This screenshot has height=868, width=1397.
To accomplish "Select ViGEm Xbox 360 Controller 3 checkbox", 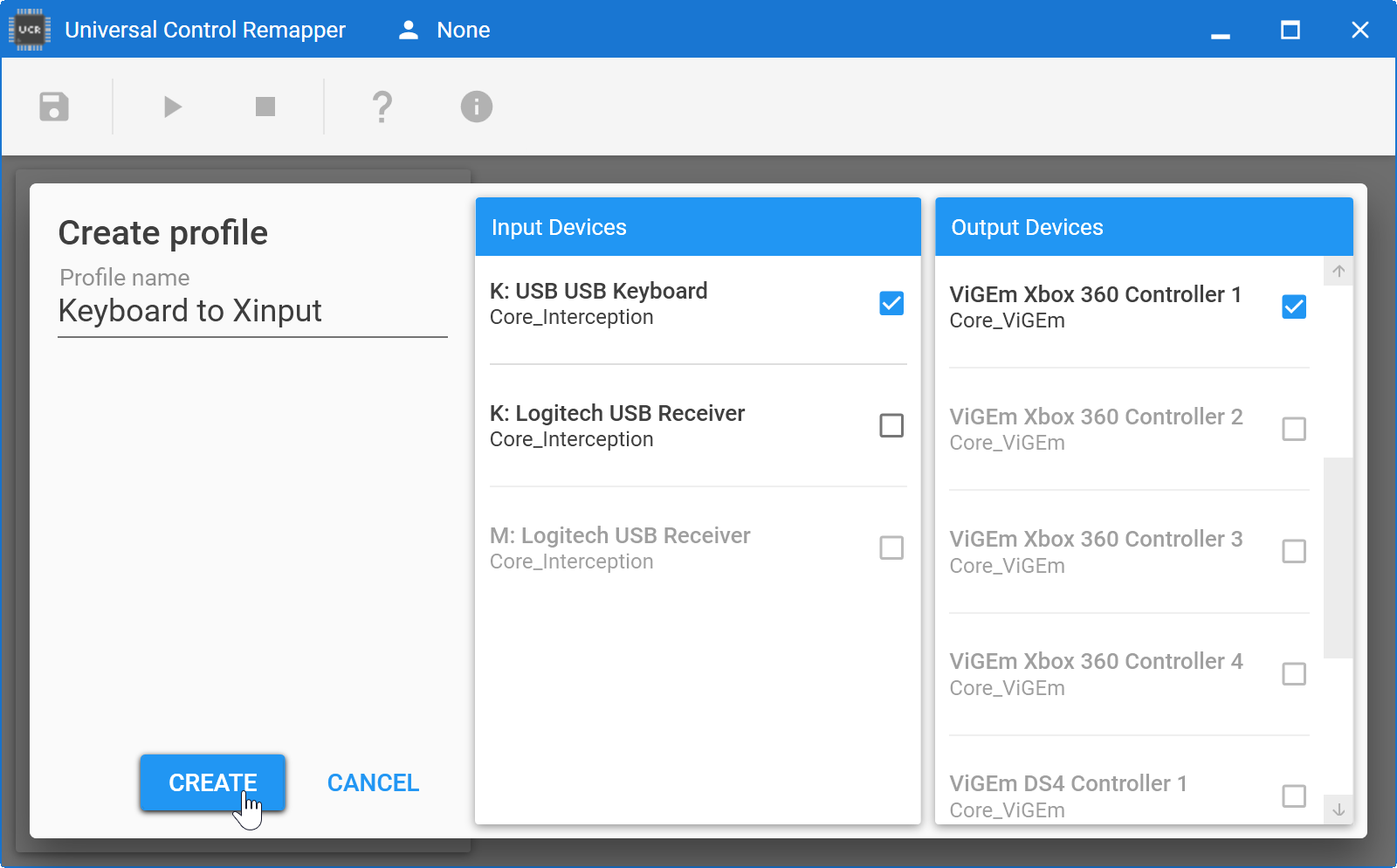I will tap(1293, 551).
